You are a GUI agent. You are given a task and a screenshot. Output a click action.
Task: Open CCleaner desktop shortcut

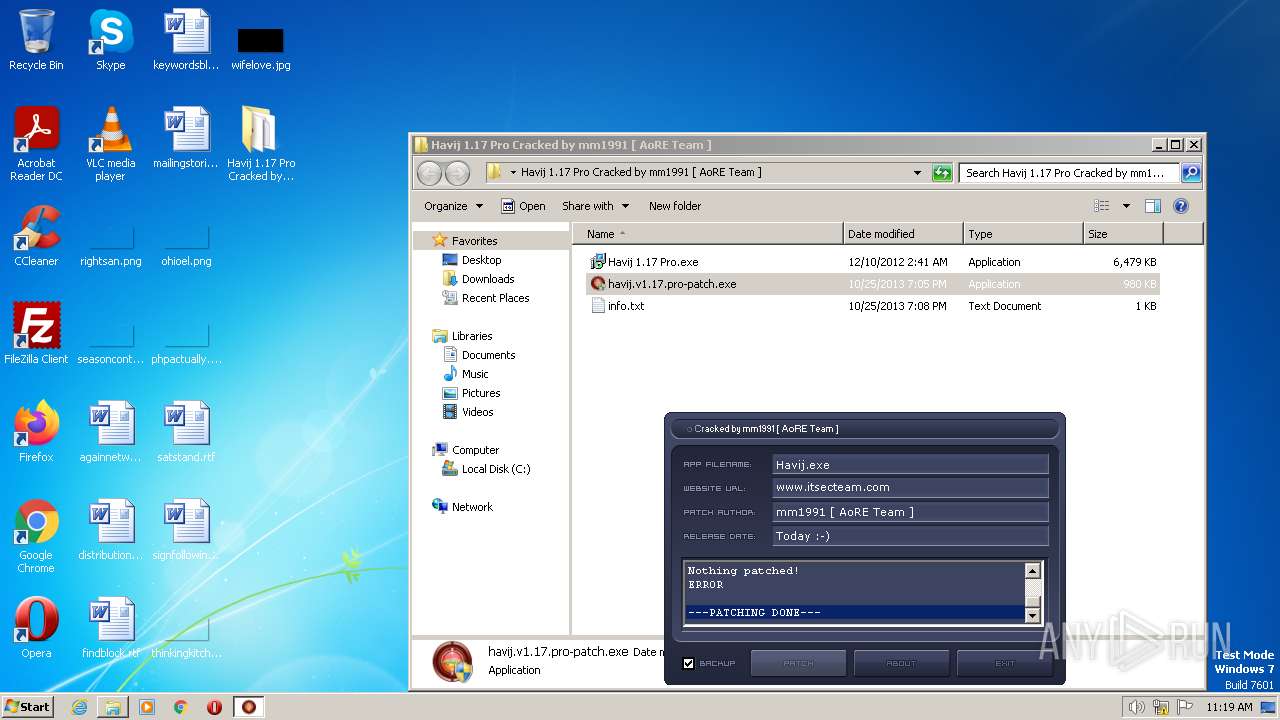tap(36, 236)
